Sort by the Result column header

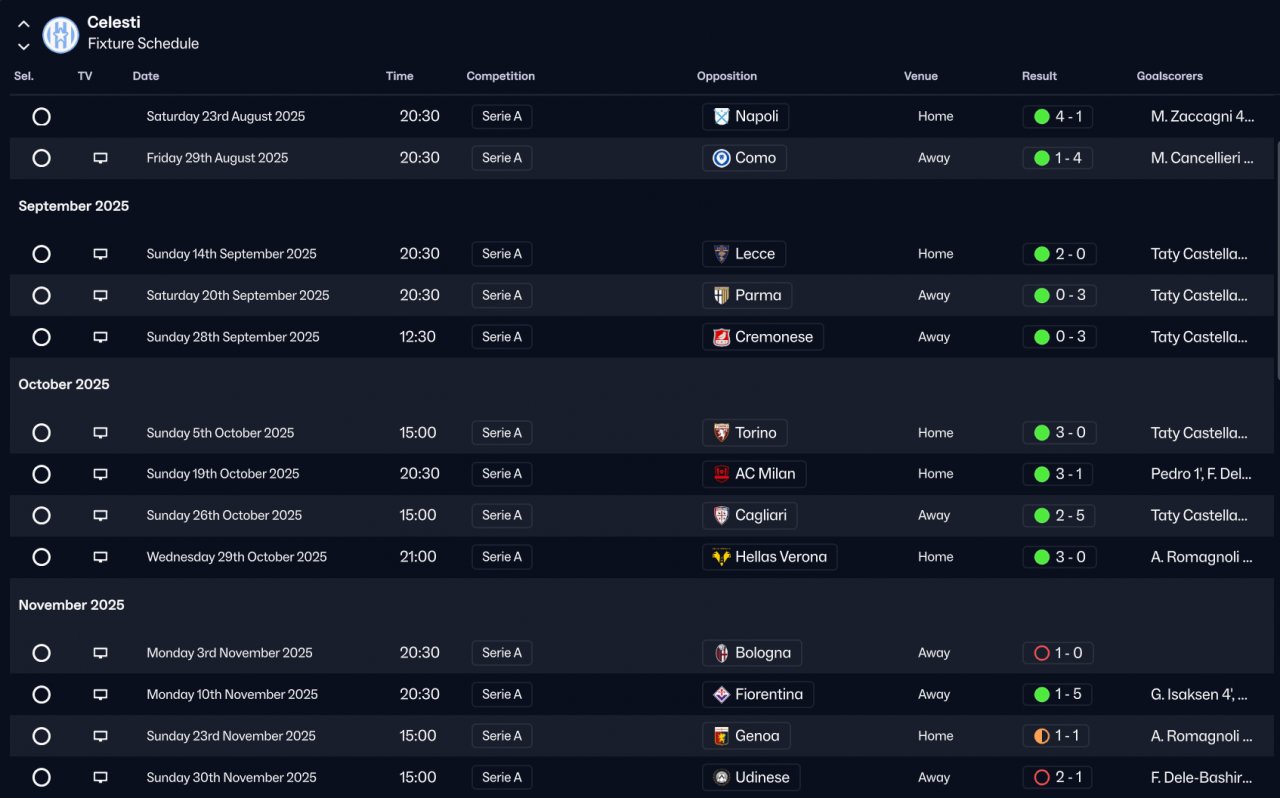pos(1039,76)
